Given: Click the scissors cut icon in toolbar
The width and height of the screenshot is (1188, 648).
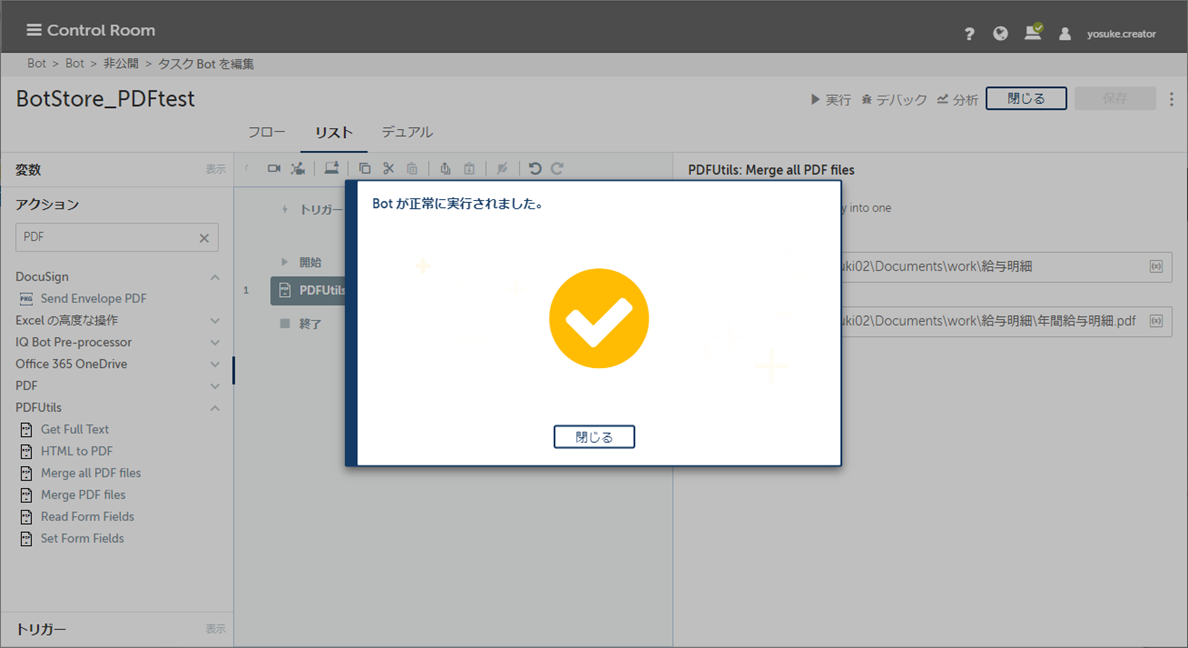Looking at the screenshot, I should [389, 169].
